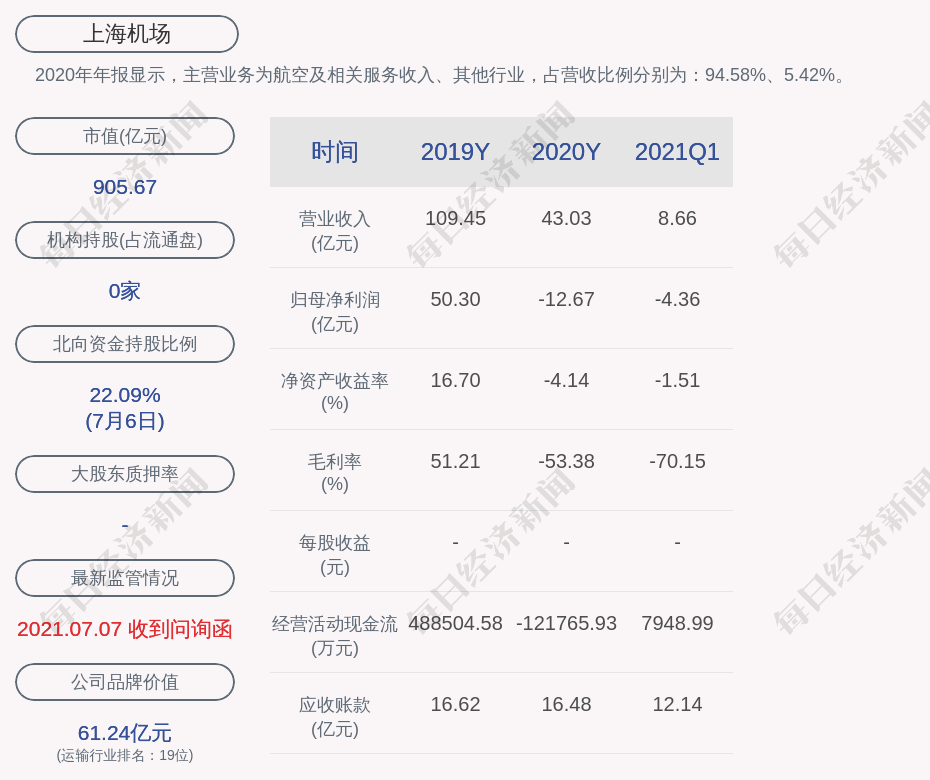The width and height of the screenshot is (930, 780).
Task: Open the 最新监管情况 pill
Action: point(125,577)
